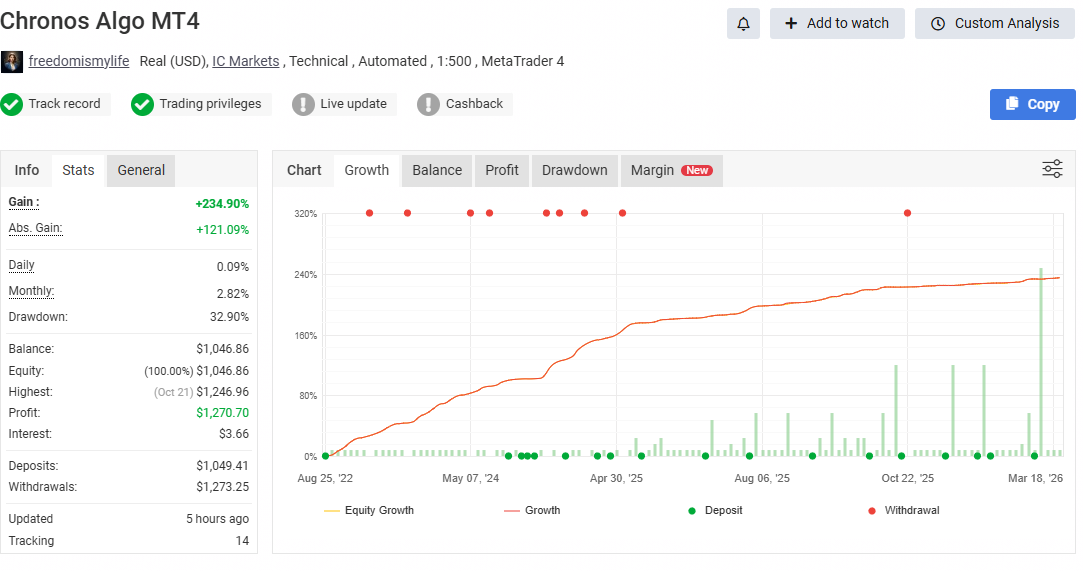This screenshot has width=1083, height=571.
Task: Click the freedomismylife avatar thumbnail
Action: (x=12, y=61)
